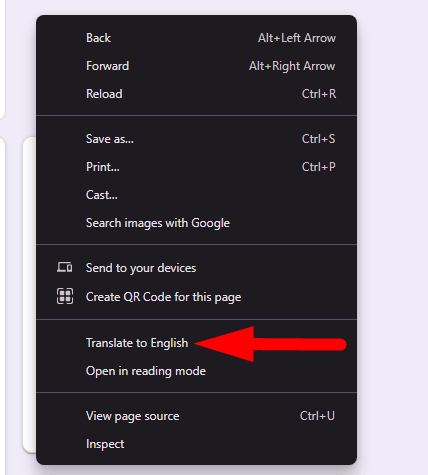Click the devices icon beside Send to your devices
The height and width of the screenshot is (475, 428).
(x=64, y=267)
